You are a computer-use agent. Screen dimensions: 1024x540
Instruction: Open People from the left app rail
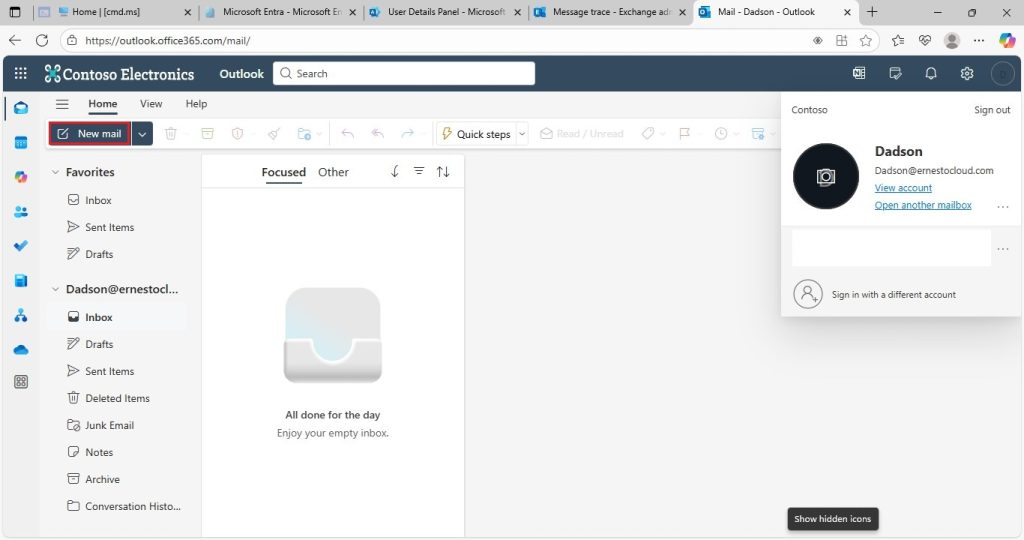click(x=21, y=212)
